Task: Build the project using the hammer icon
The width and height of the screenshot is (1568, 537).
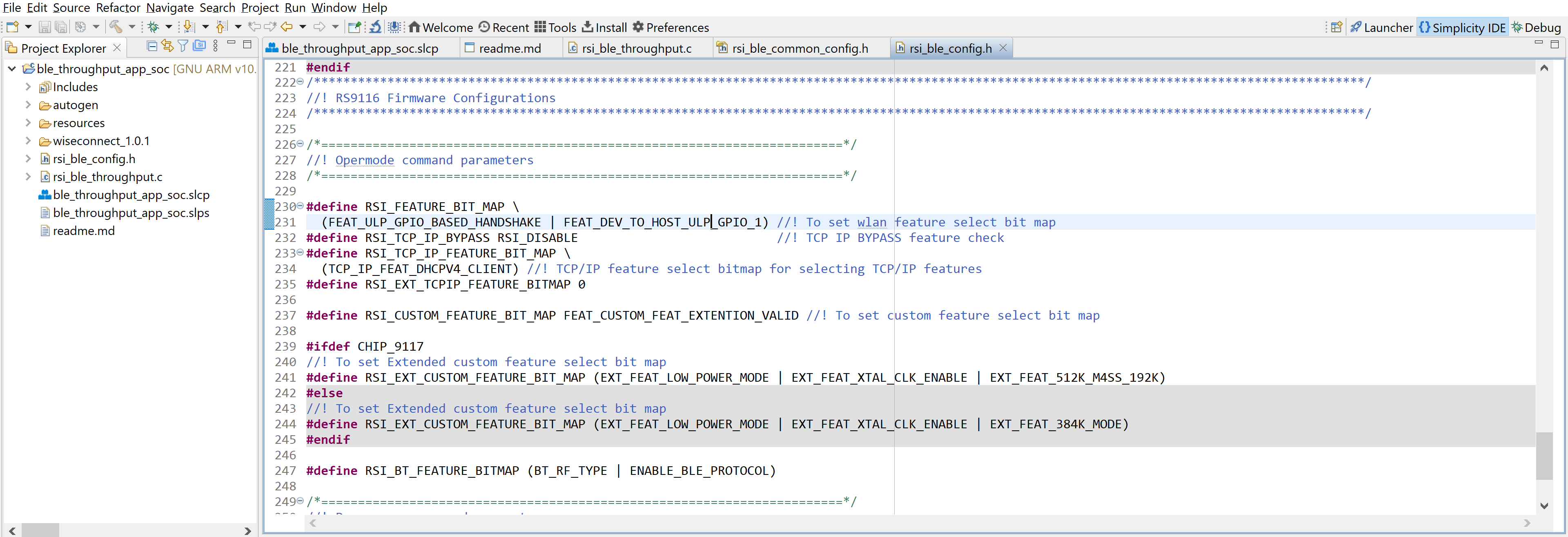Action: [116, 27]
